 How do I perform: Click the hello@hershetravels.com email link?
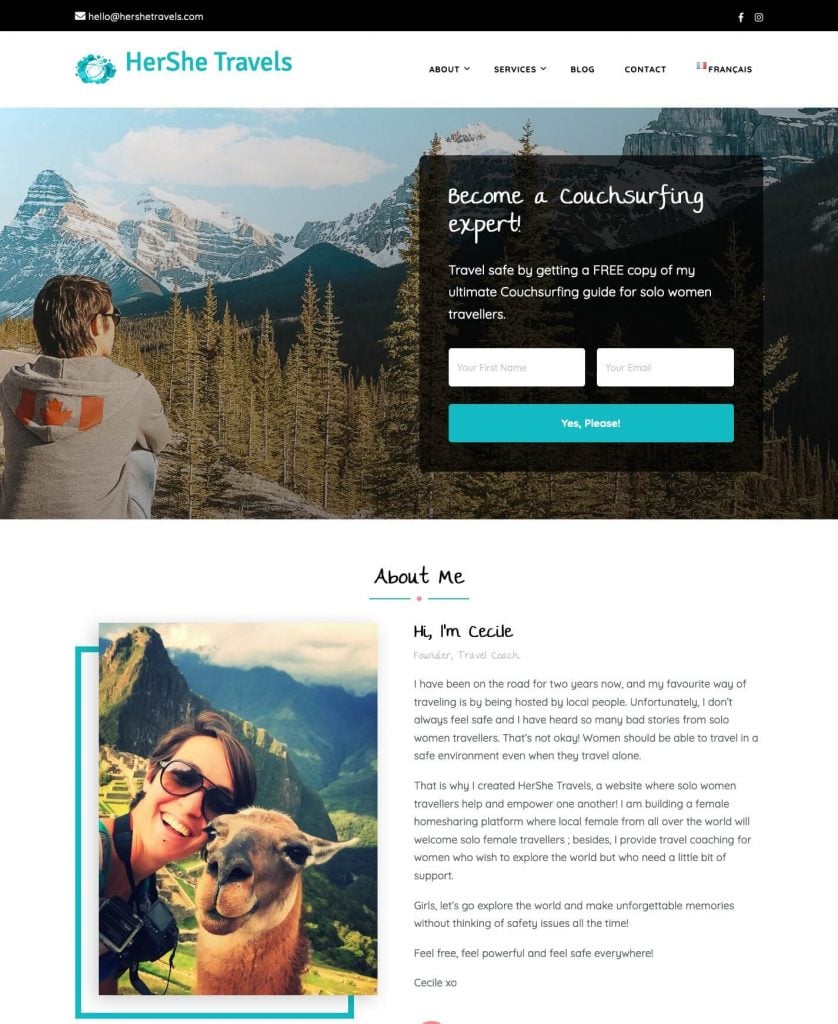[x=146, y=16]
